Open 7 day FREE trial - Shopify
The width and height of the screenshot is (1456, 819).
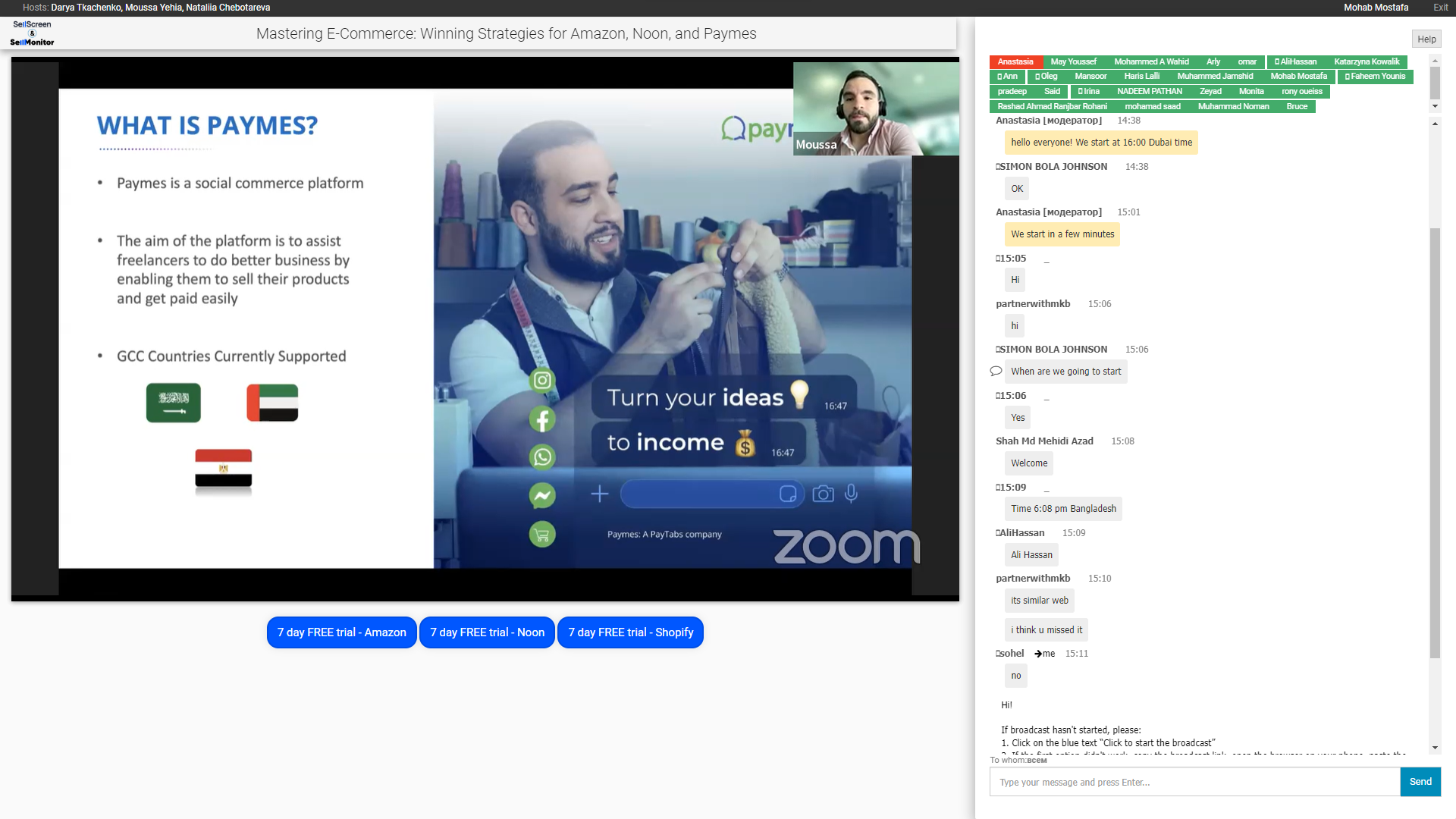tap(631, 632)
